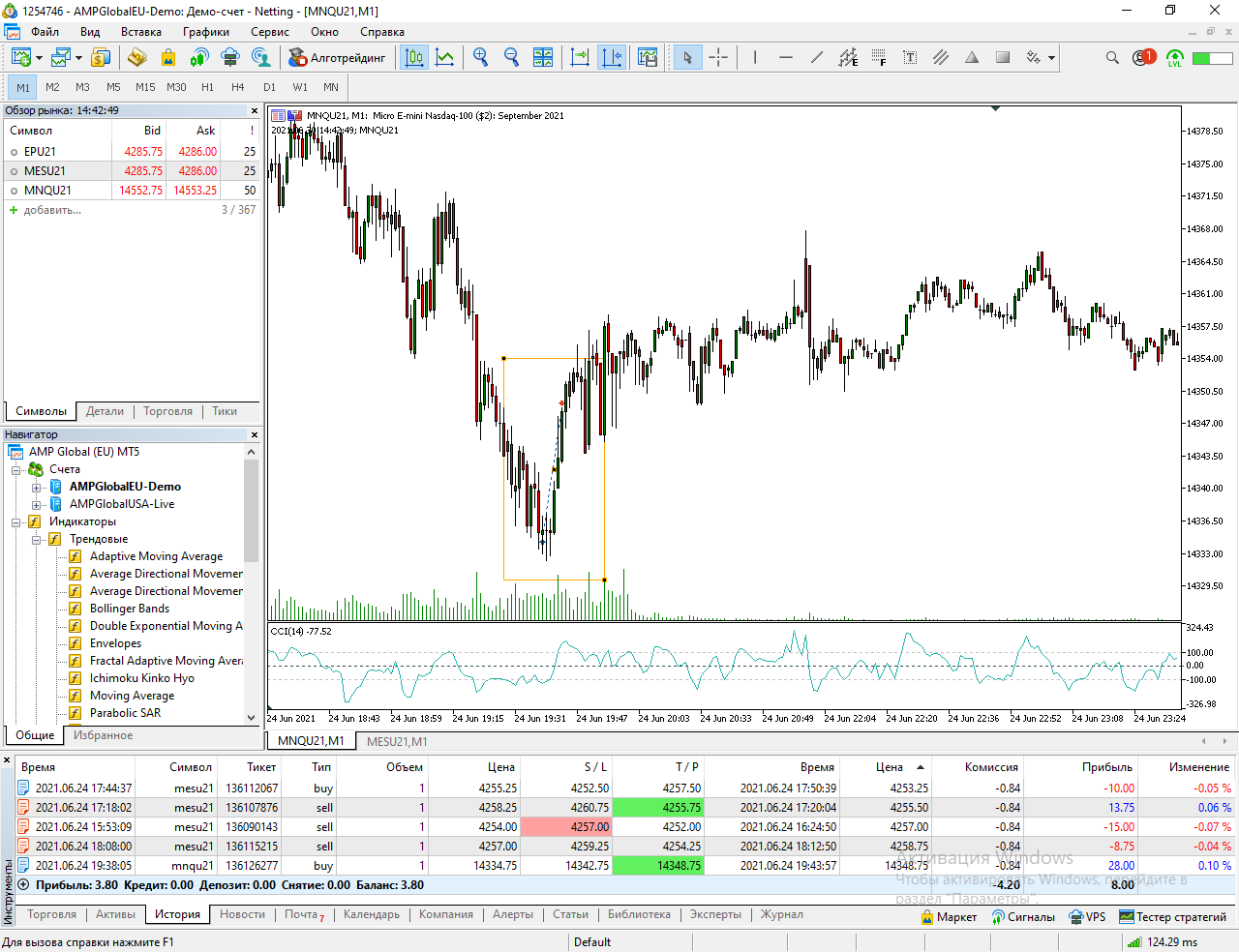Select the triangle shape tool
The width and height of the screenshot is (1239, 952).
click(x=972, y=58)
